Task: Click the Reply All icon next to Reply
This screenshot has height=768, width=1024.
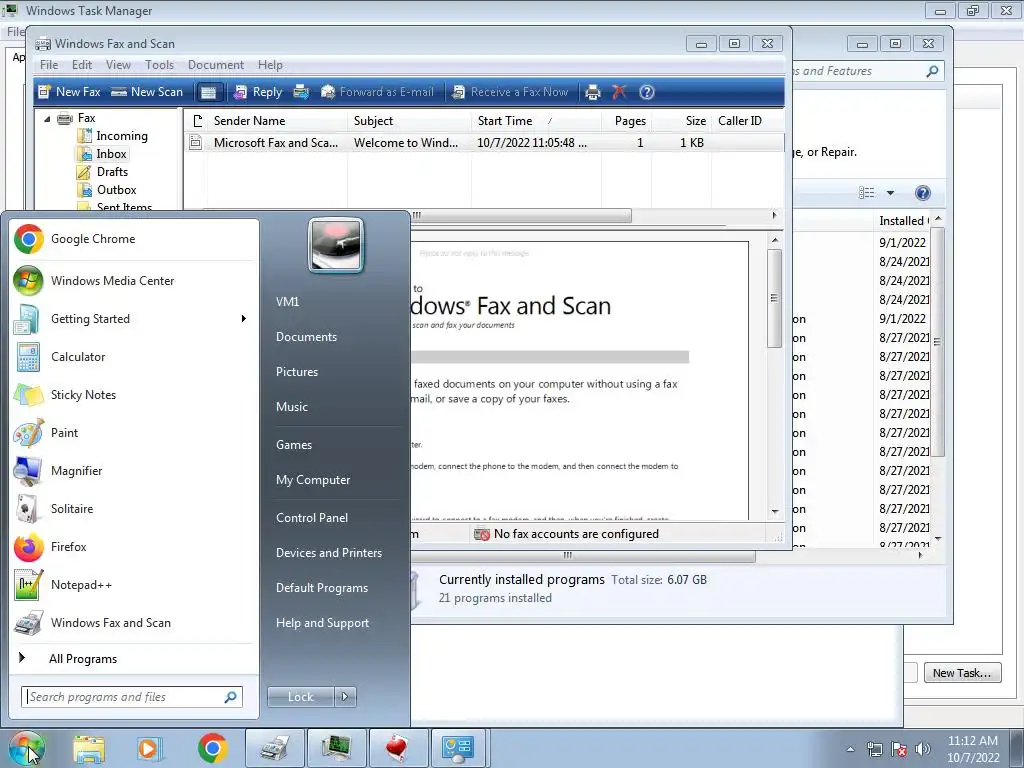Action: (301, 92)
